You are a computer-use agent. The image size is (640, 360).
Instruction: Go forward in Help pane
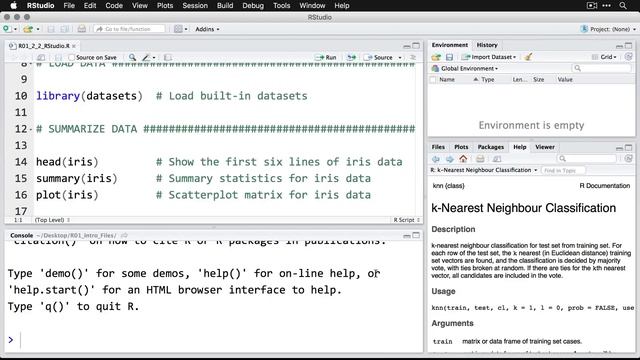[x=449, y=159]
